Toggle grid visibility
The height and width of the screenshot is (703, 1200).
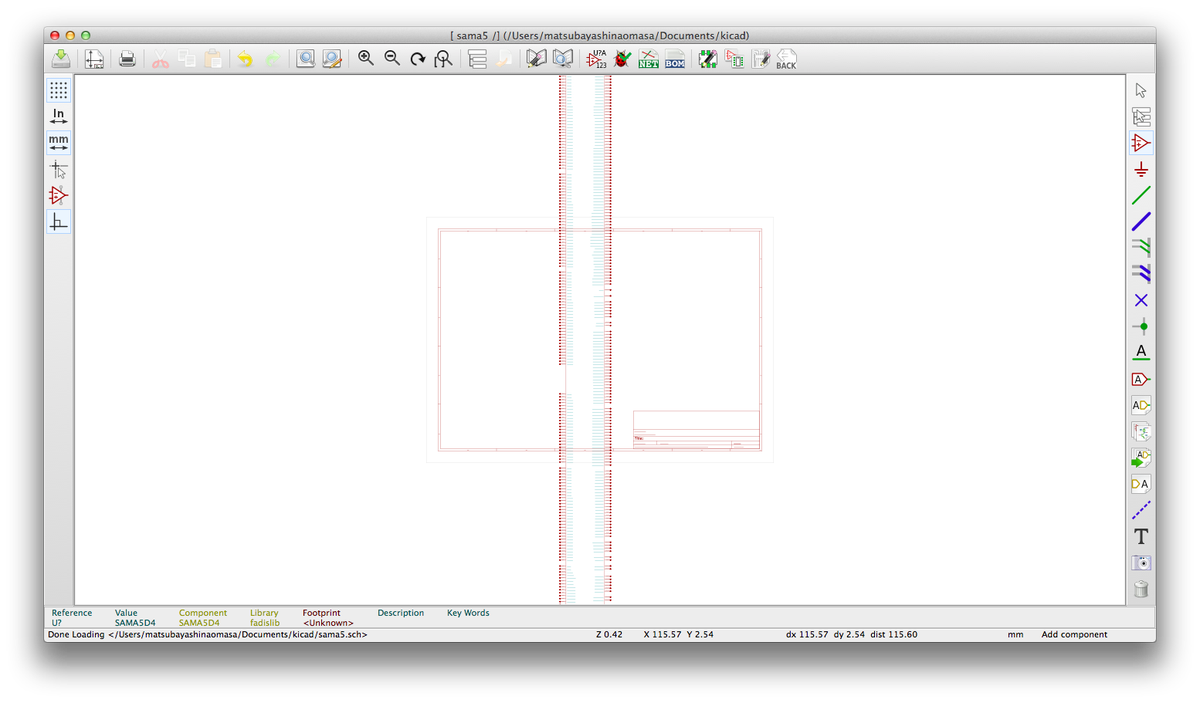[59, 90]
